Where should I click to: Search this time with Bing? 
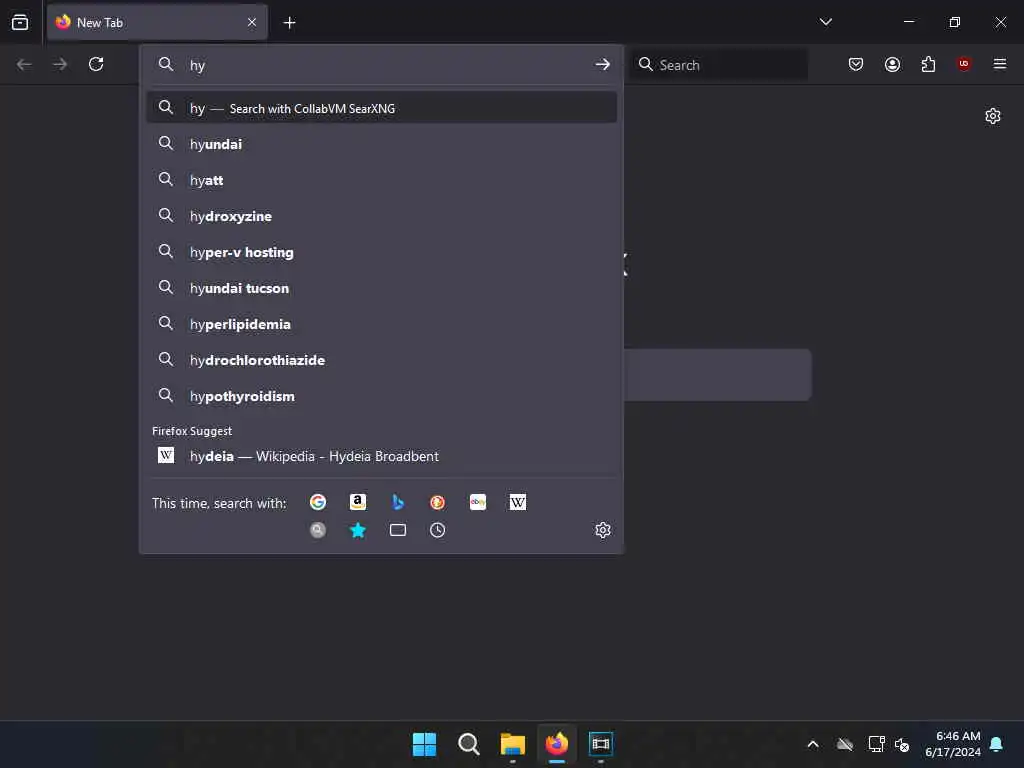point(398,502)
